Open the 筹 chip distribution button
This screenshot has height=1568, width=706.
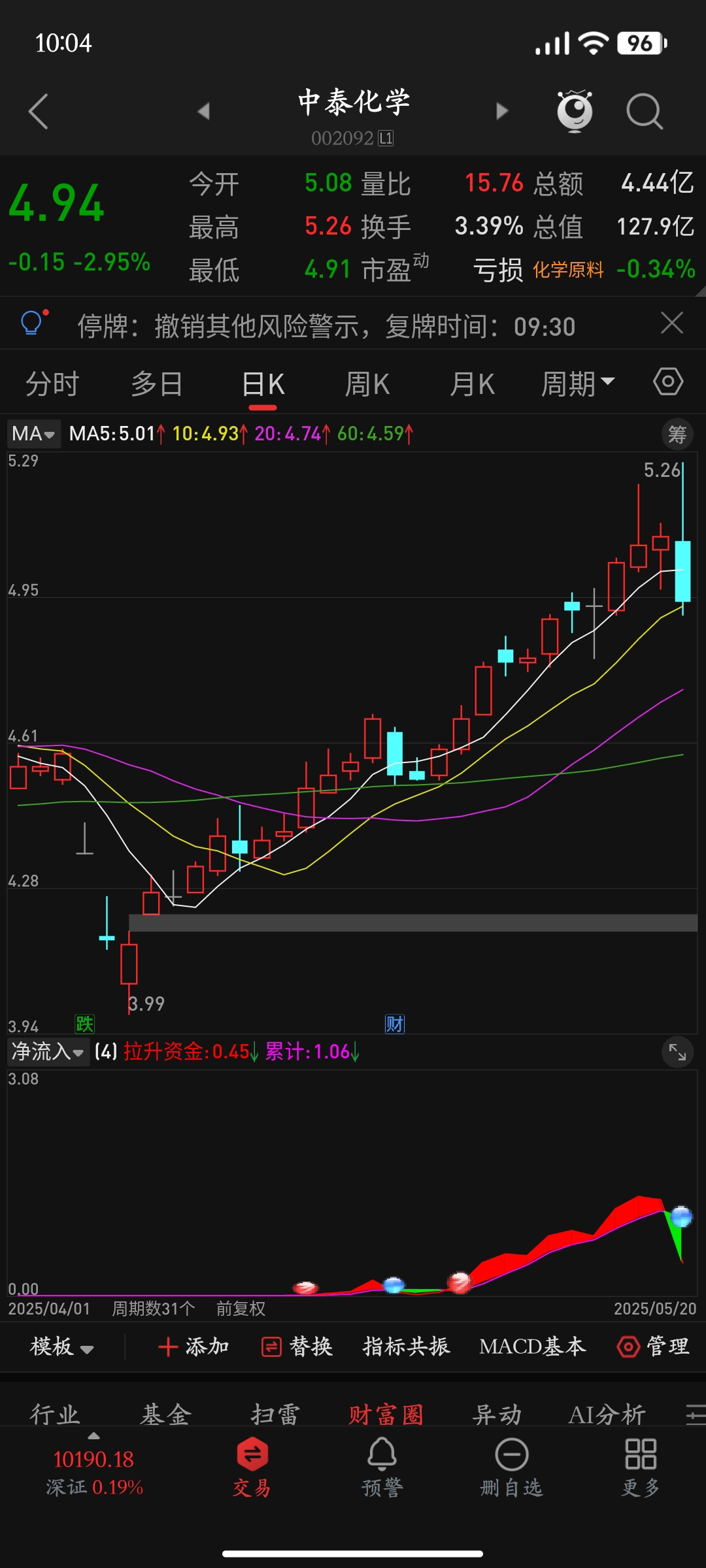tap(677, 434)
